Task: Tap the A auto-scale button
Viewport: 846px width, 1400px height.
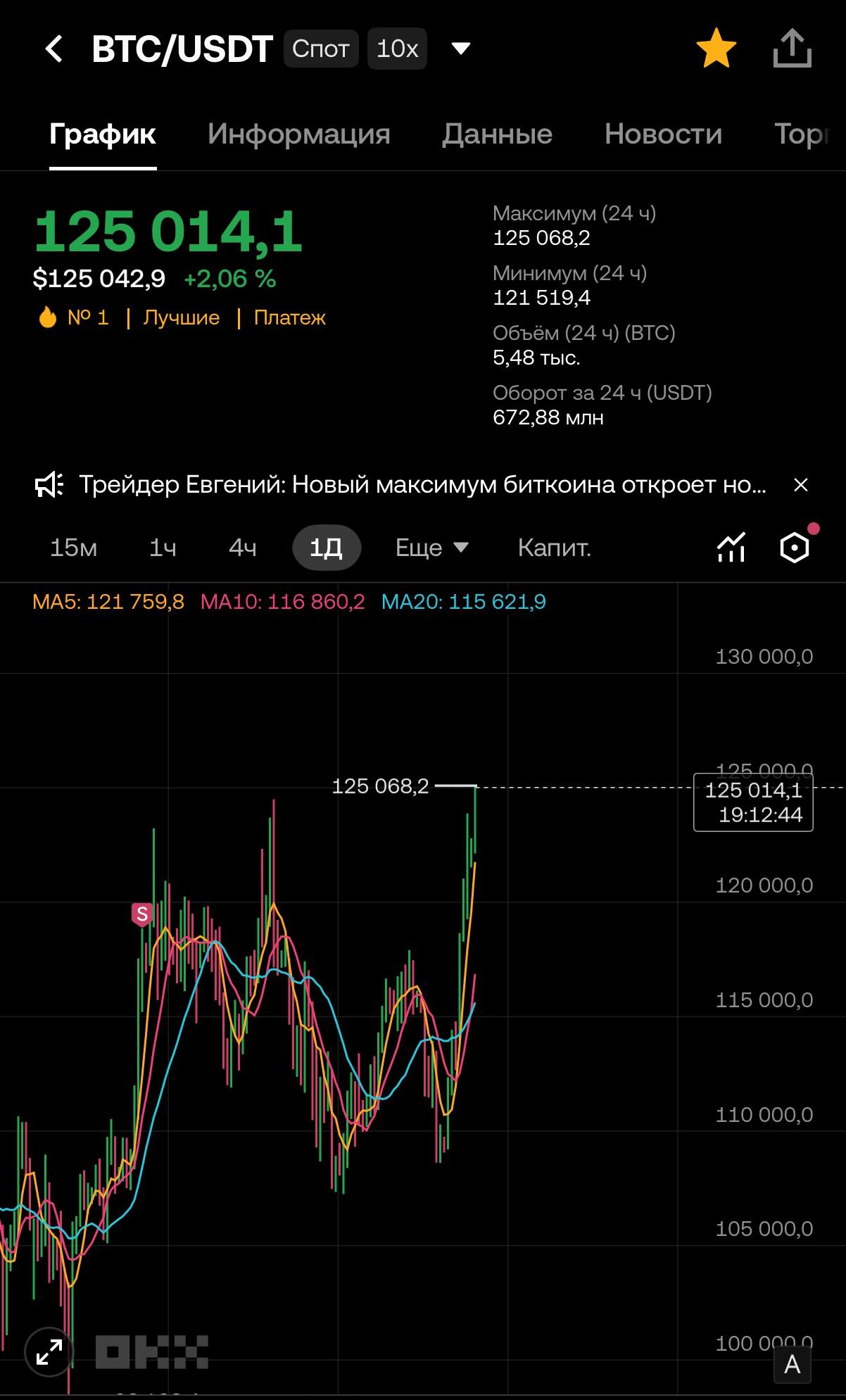Action: (792, 1364)
